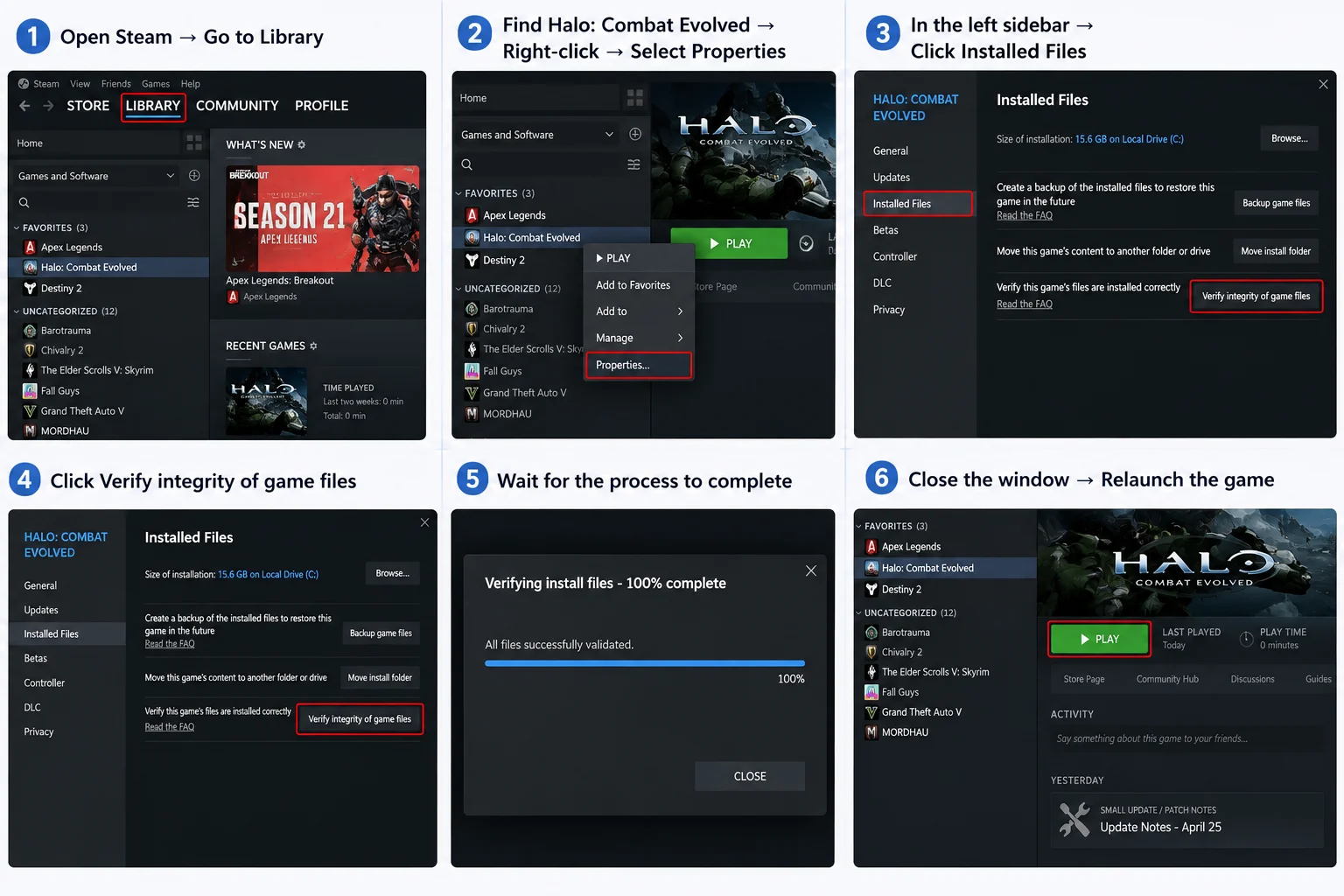Screen dimensions: 1344x896
Task: Collapse UNCATEGORIZED section in step 6 panel
Action: (x=858, y=613)
